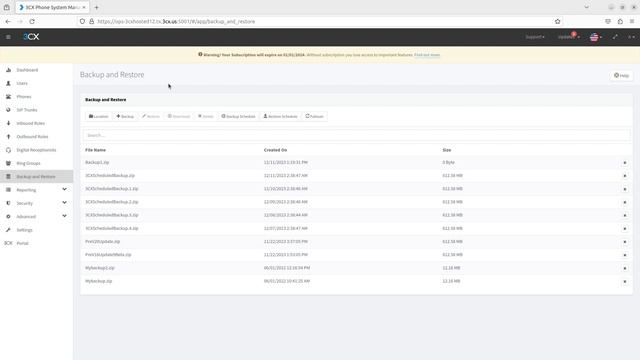Click row action icon for 3CXScheduledBackup.3.zip
The width and height of the screenshot is (640, 360).
coord(624,216)
